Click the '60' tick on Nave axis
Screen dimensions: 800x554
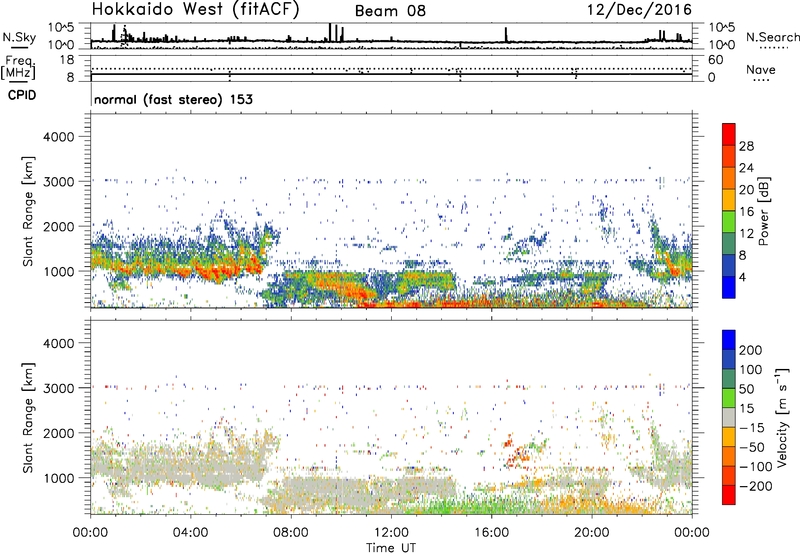[716, 60]
